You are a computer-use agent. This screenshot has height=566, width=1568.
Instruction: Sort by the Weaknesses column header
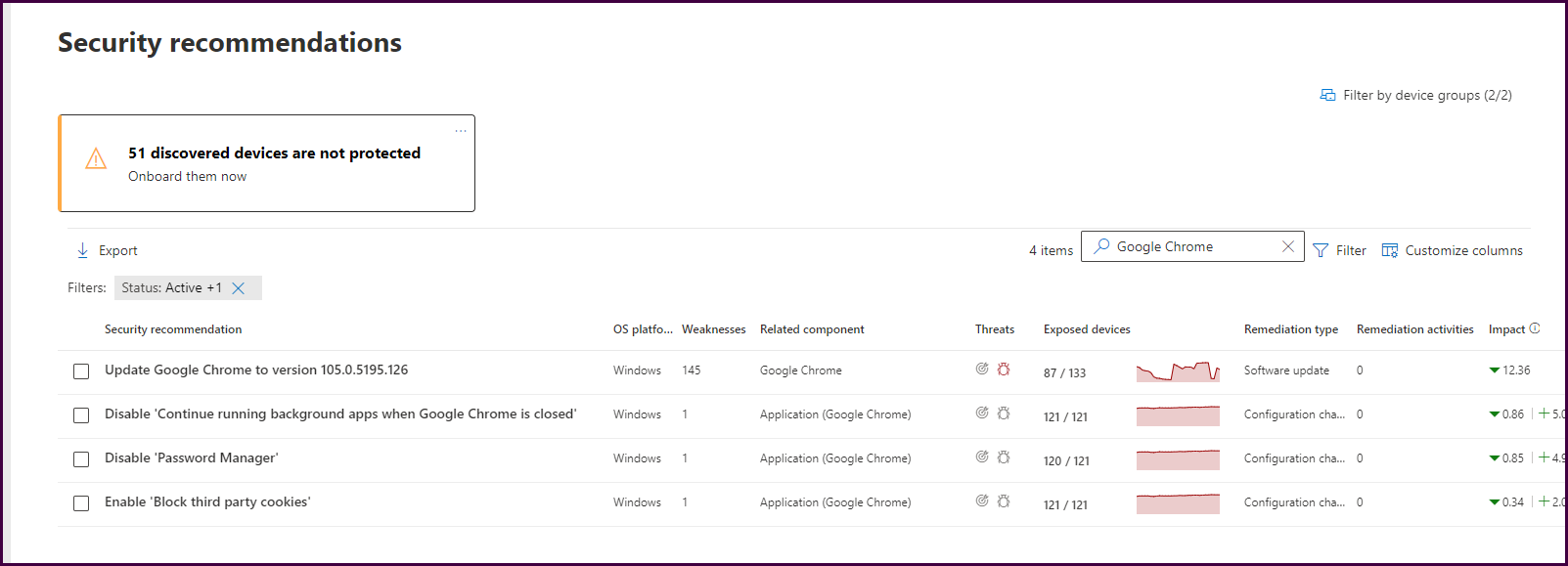713,329
